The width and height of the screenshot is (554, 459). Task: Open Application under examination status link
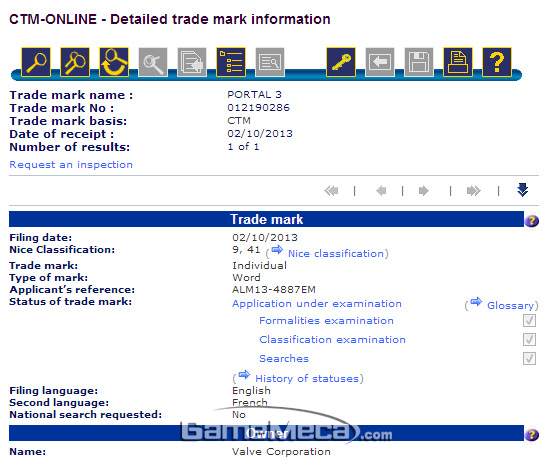tap(317, 304)
